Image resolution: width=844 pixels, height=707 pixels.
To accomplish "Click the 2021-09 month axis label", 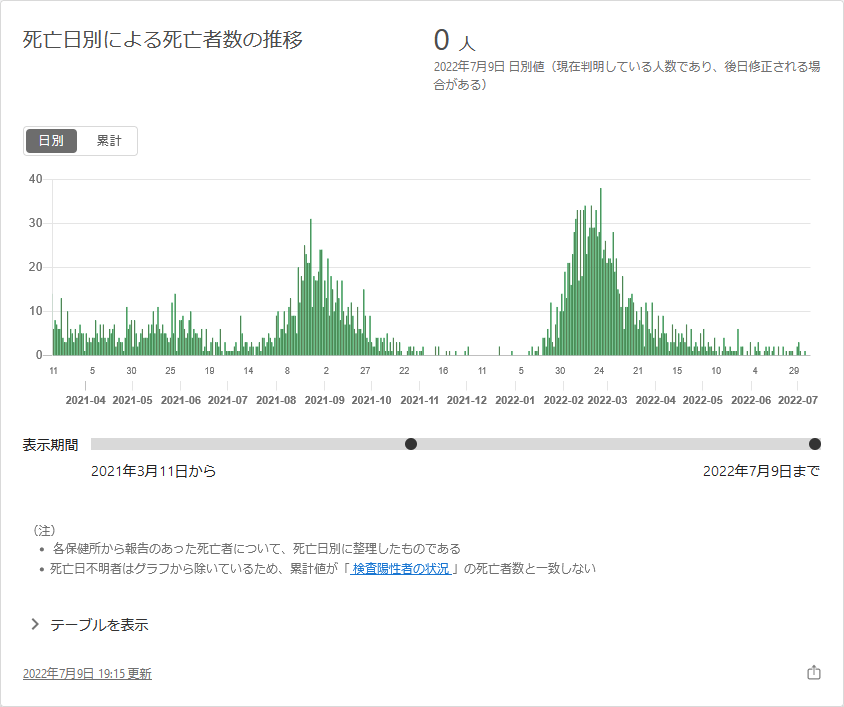I will (325, 401).
